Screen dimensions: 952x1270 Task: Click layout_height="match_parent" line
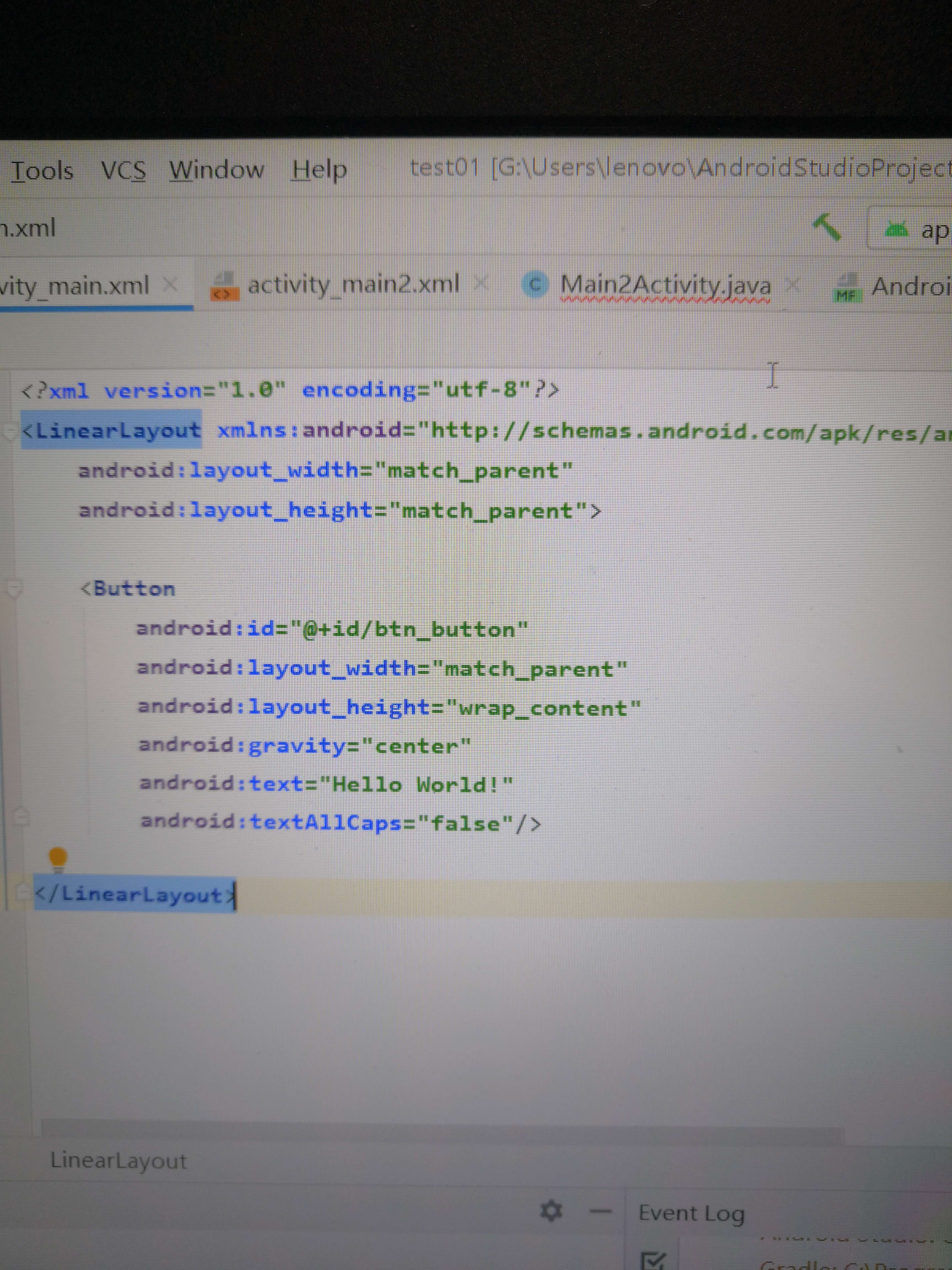click(340, 510)
